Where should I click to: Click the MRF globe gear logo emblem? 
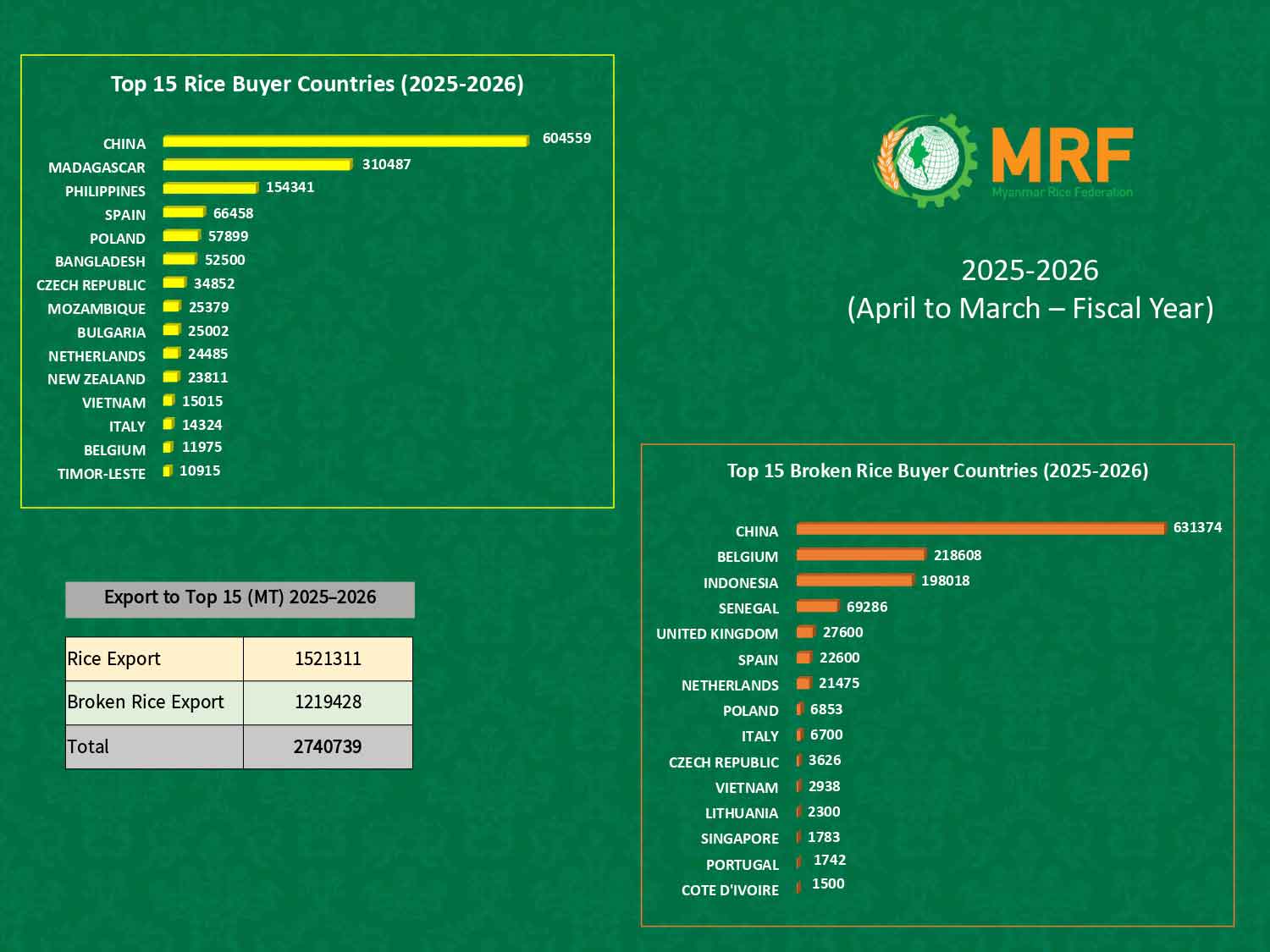925,159
